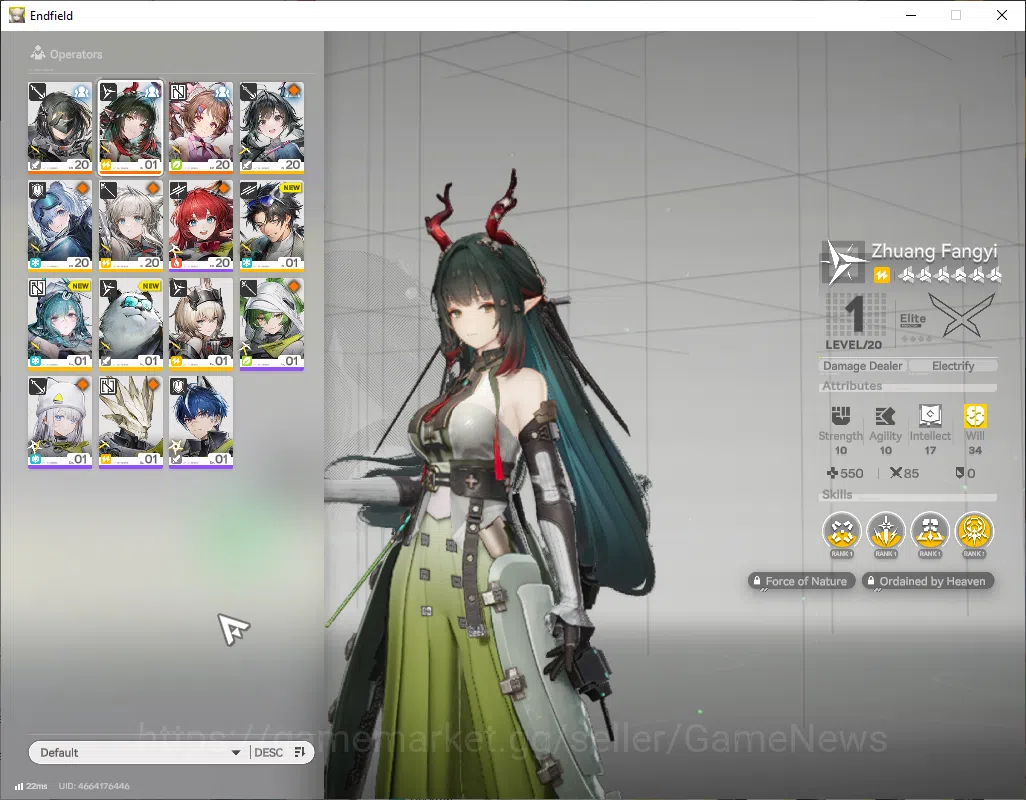
Task: Click the Operators panel title text
Action: [x=76, y=54]
